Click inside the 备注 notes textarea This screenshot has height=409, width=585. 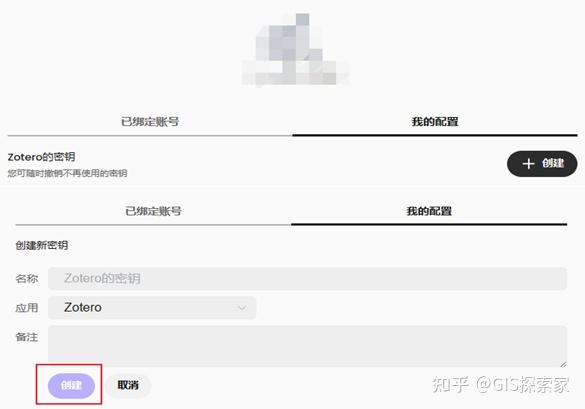(307, 346)
